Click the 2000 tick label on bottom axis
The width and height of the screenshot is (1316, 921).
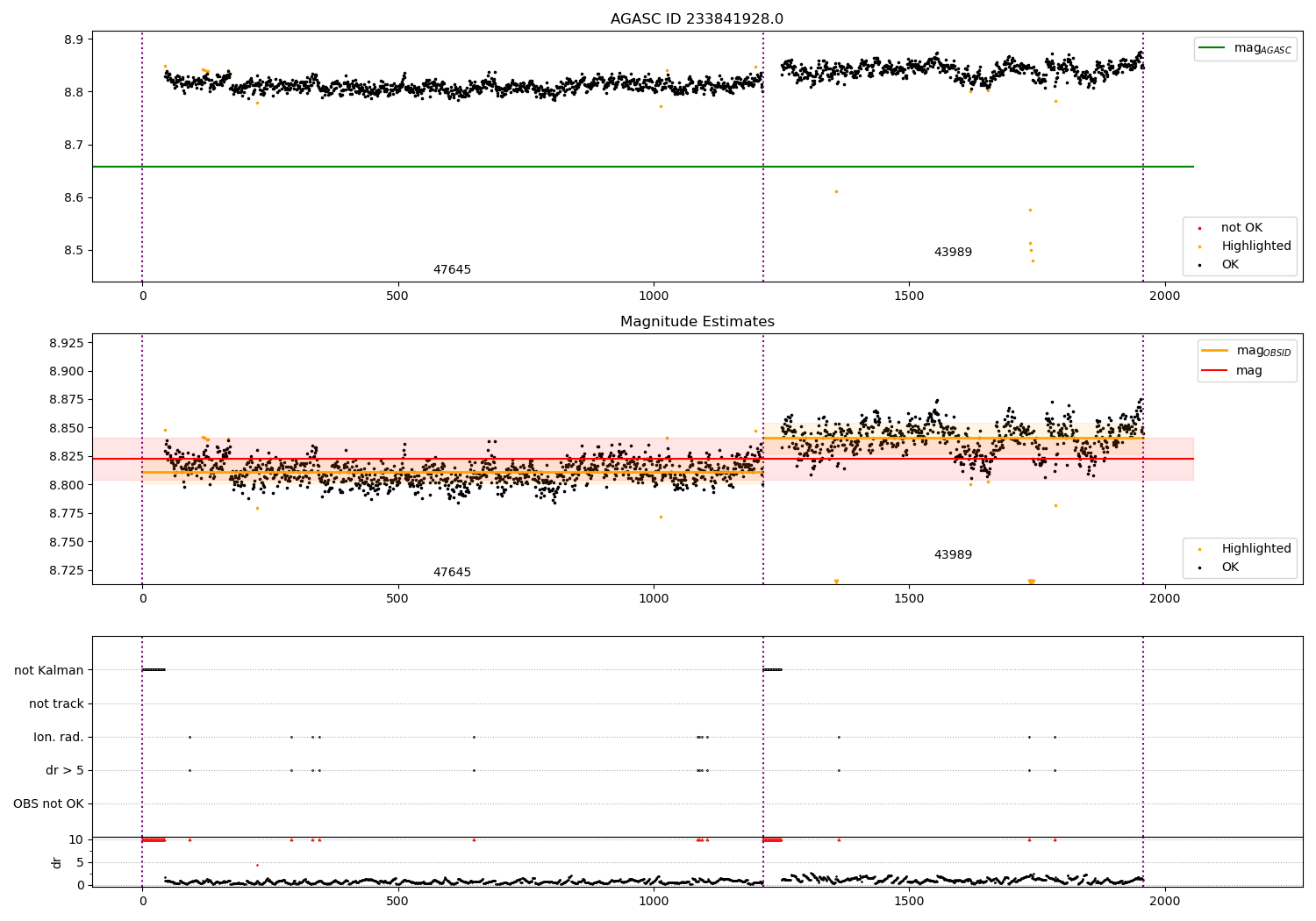[1165, 903]
